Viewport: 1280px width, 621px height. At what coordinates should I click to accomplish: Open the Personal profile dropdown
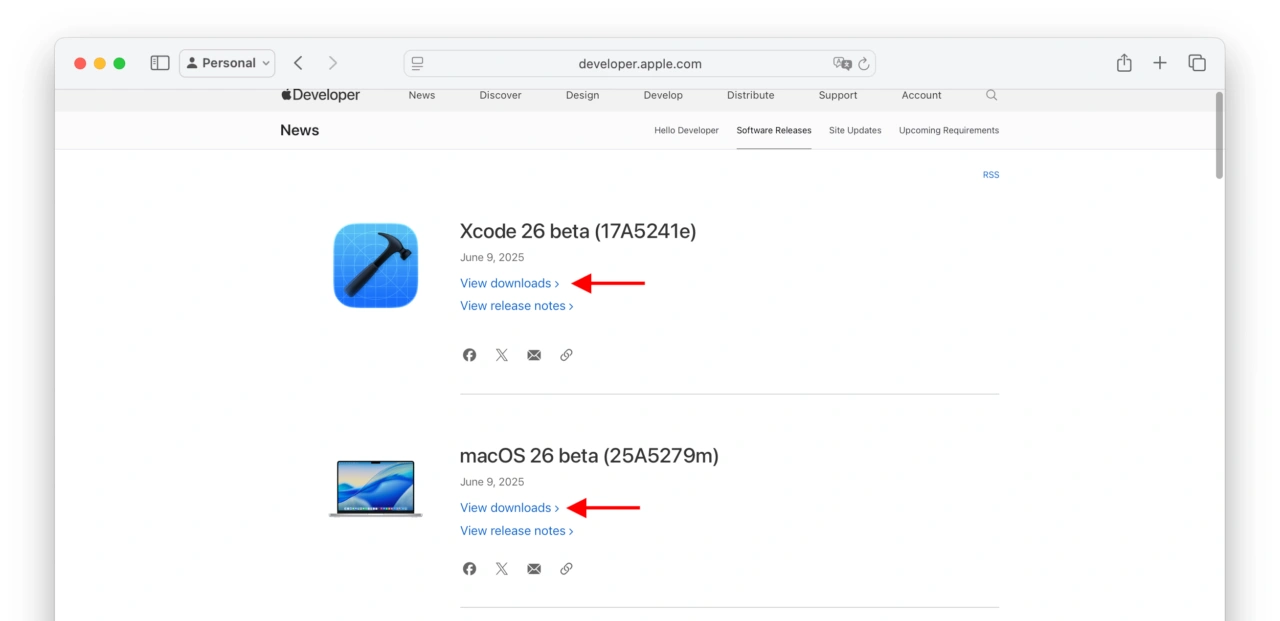coord(227,63)
